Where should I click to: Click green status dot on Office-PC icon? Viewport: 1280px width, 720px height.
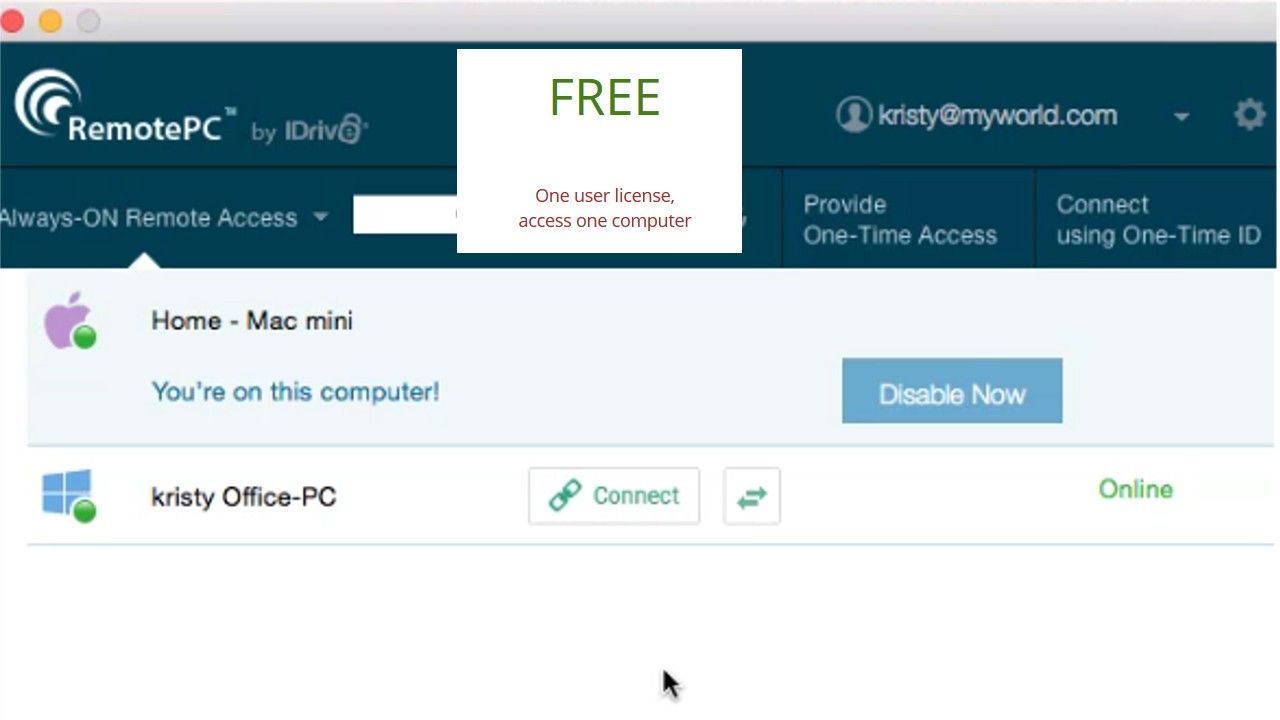coord(85,511)
